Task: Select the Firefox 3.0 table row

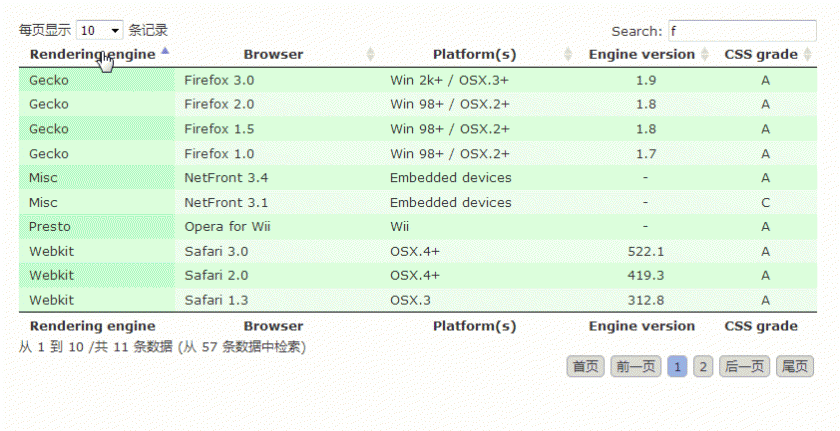Action: pyautogui.click(x=418, y=80)
